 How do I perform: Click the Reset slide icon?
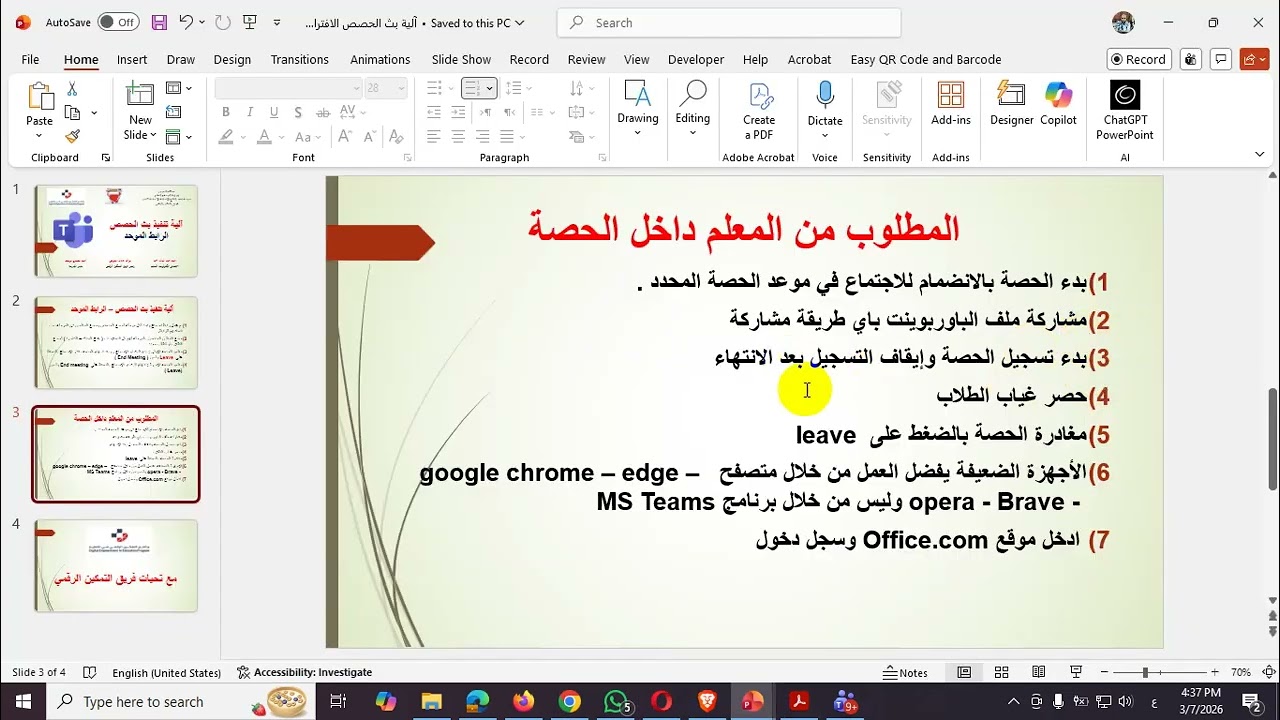click(x=174, y=112)
